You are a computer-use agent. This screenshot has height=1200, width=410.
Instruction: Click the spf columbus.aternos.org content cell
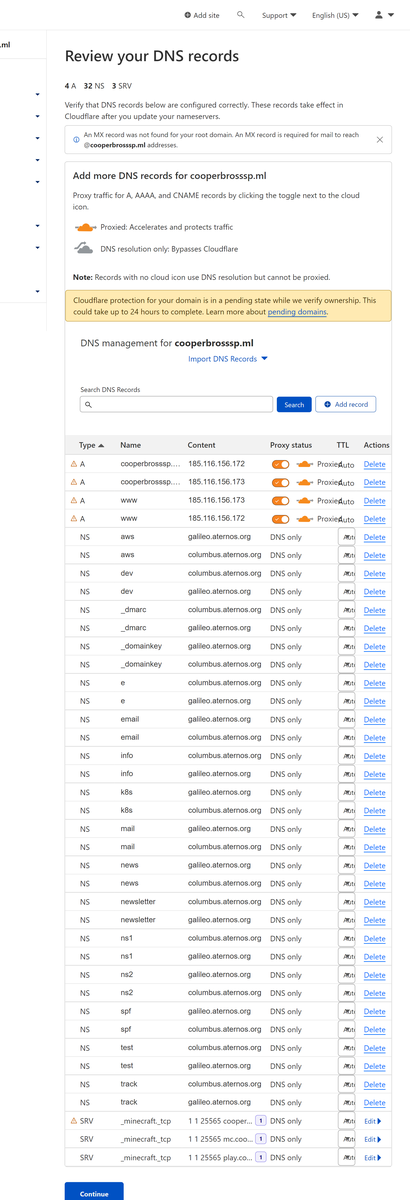[x=225, y=1029]
